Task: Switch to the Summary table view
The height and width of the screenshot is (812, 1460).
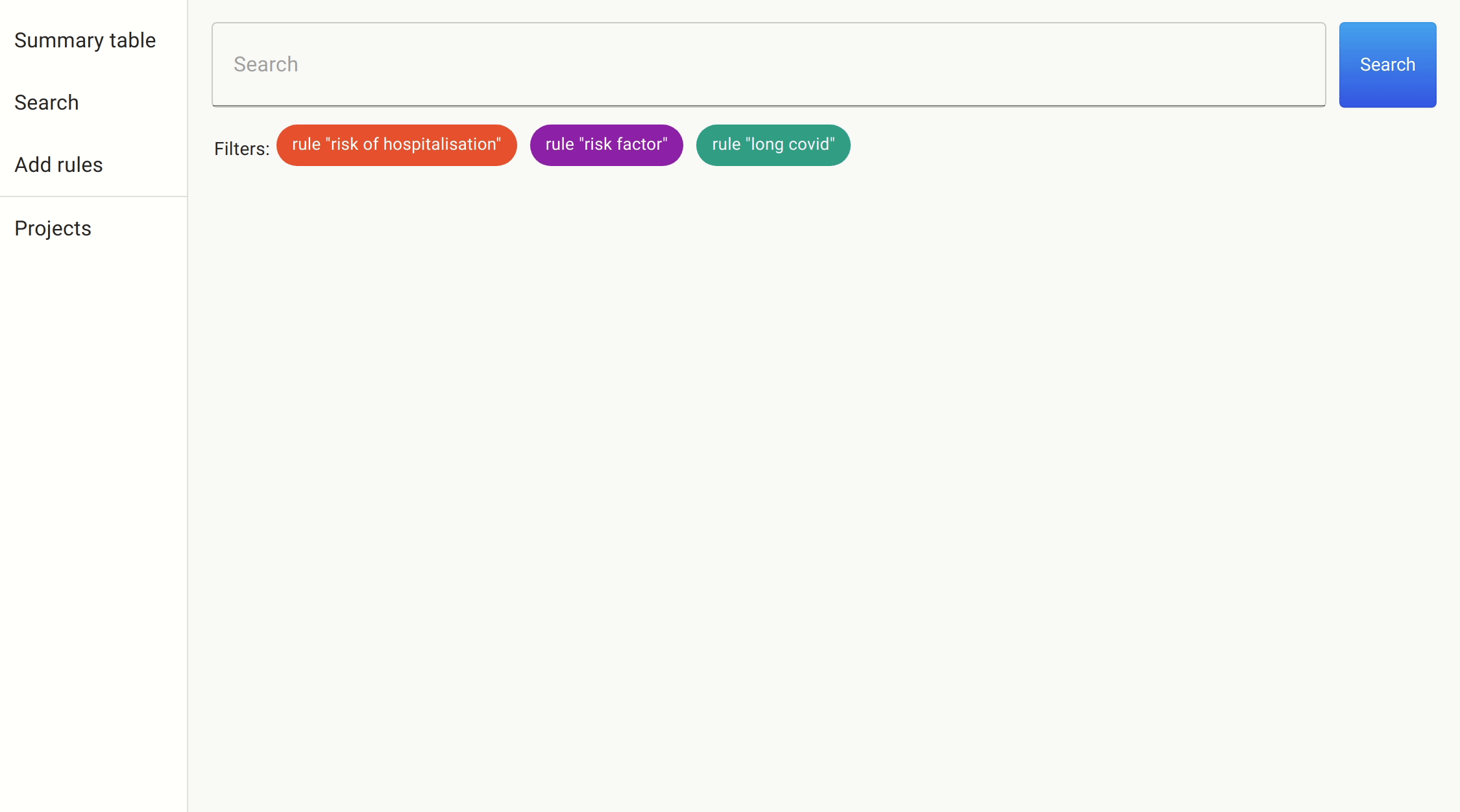Action: (x=85, y=40)
